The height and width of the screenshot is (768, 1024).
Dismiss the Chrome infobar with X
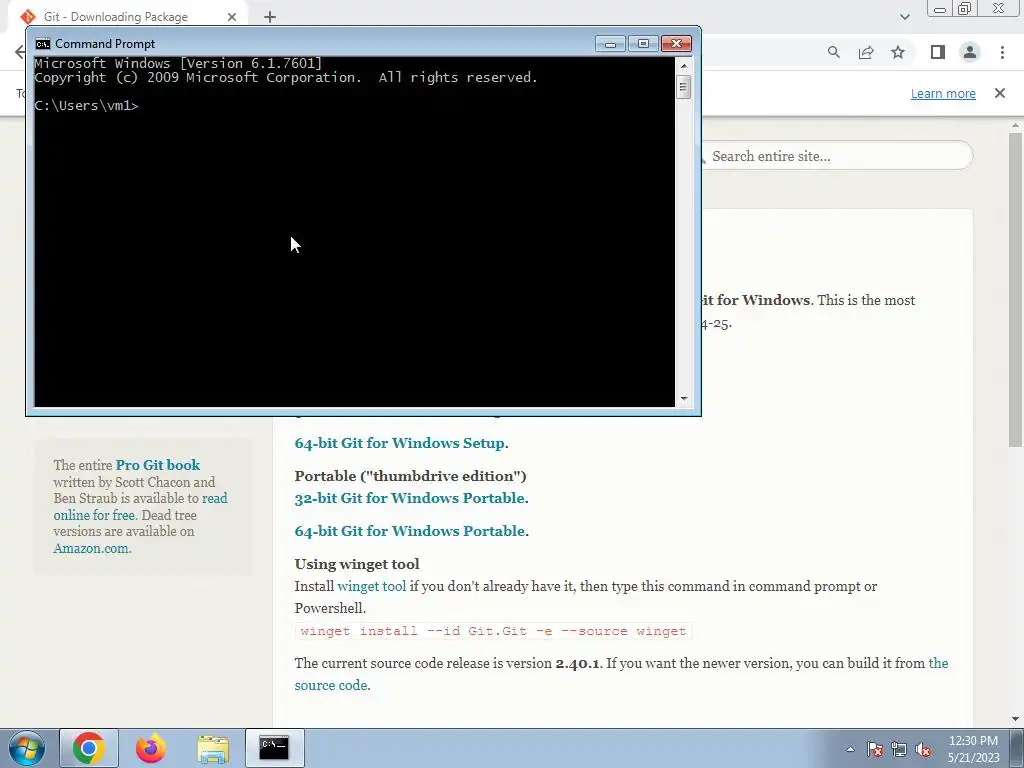[1000, 93]
